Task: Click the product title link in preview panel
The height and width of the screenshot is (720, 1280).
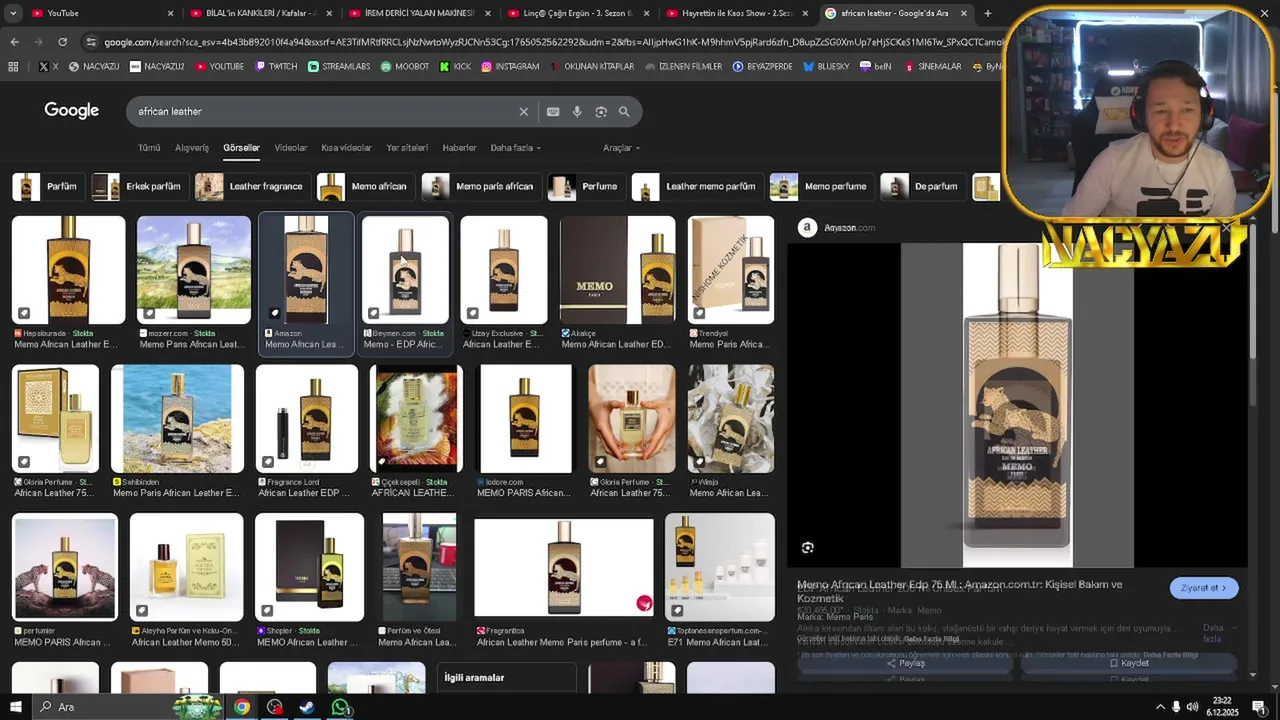Action: 960,591
